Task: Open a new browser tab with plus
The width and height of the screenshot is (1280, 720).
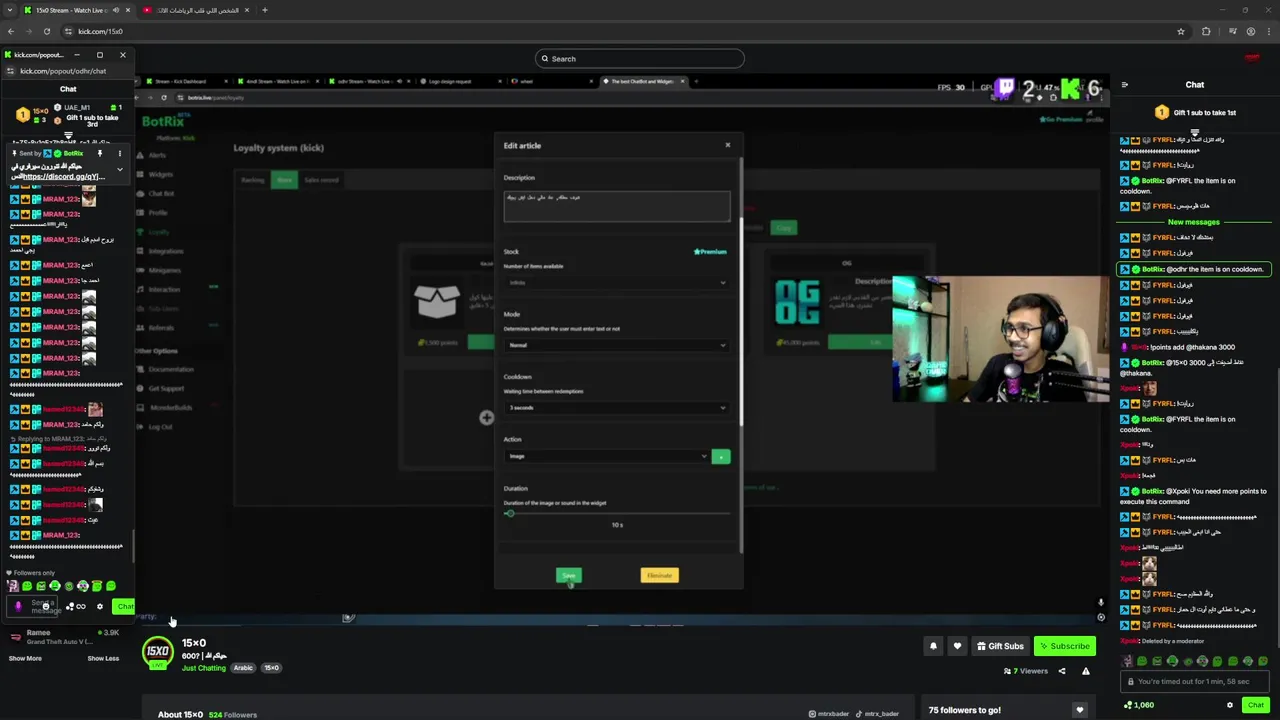Action: (264, 10)
